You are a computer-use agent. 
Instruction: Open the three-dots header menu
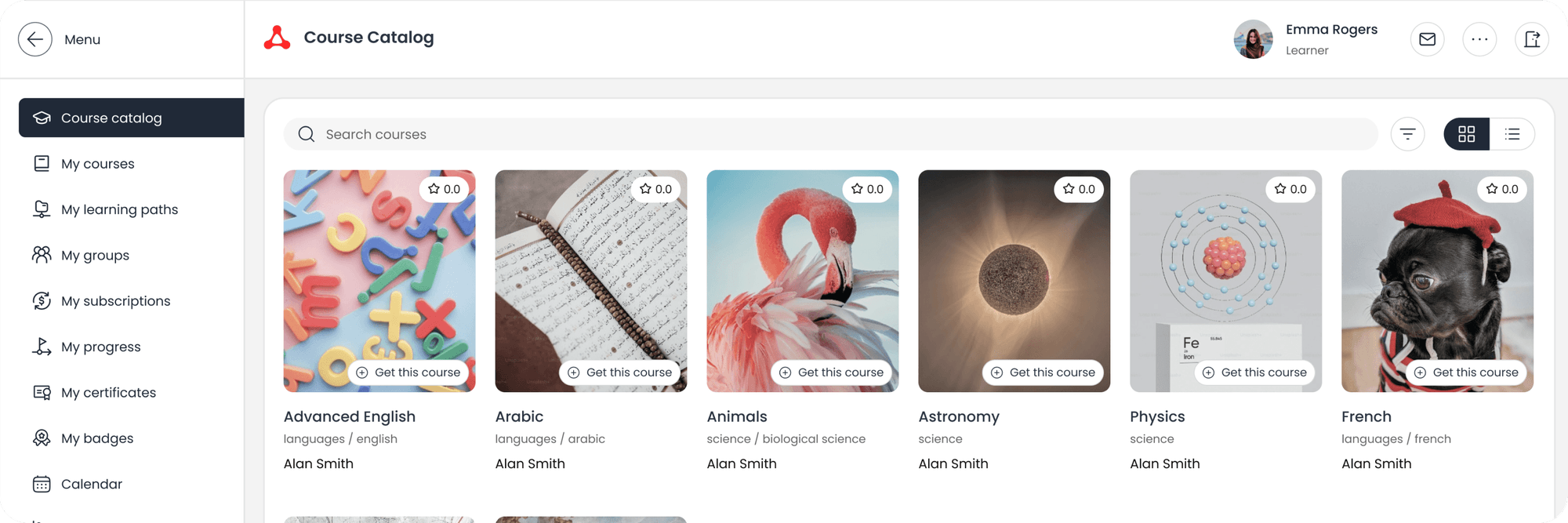(x=1479, y=39)
